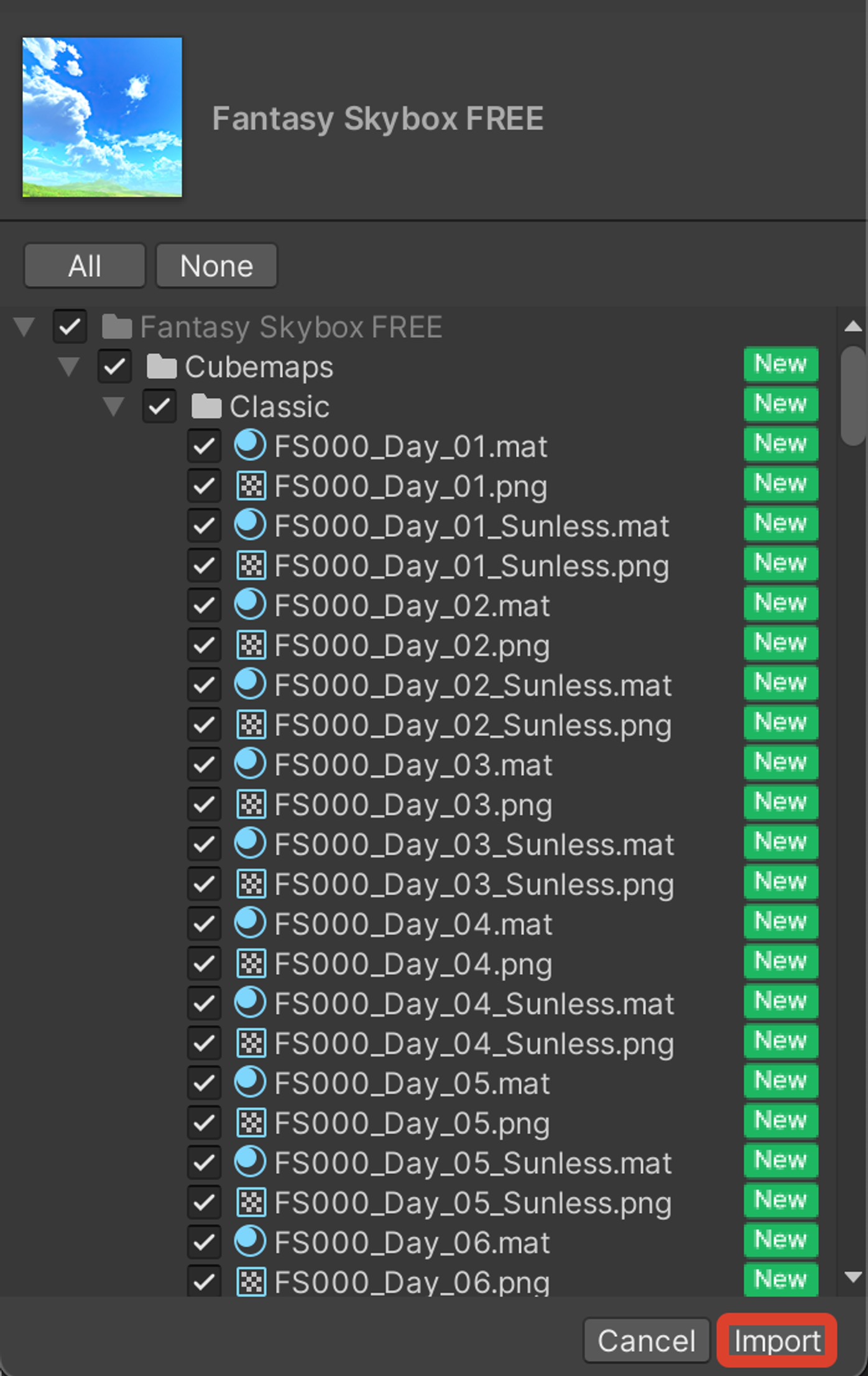Image resolution: width=868 pixels, height=1376 pixels.
Task: Select the FS000_Day_04_Sunless.png entry
Action: 474,1043
